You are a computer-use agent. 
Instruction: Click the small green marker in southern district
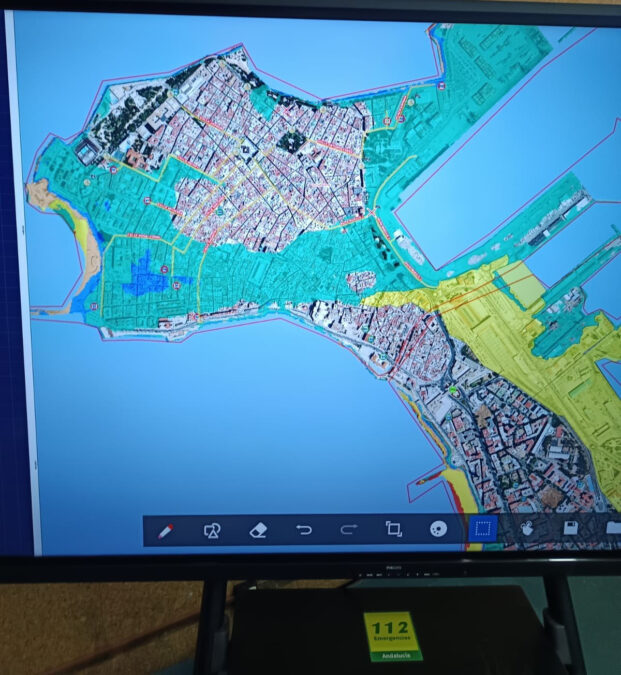click(452, 391)
